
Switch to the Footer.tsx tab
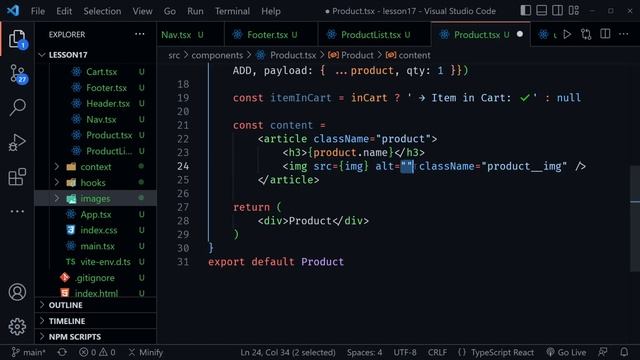[271, 35]
